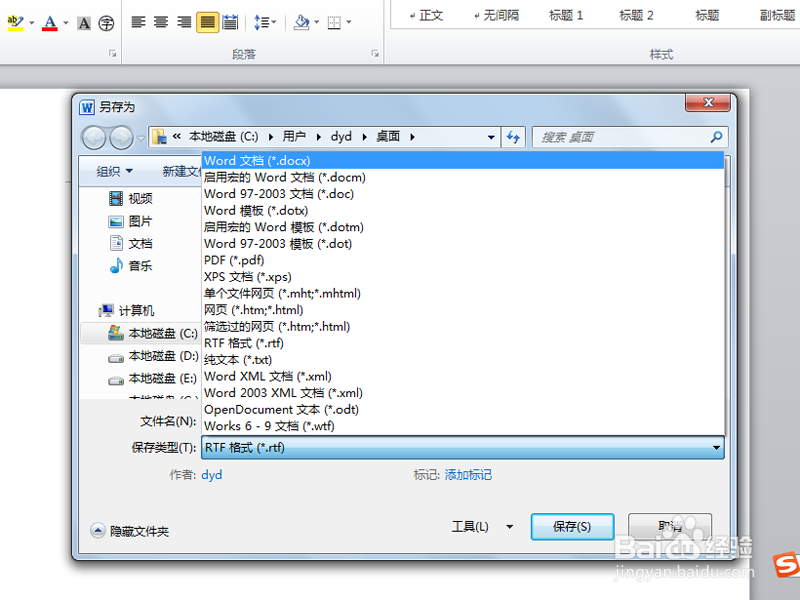
Task: Open font group dialog launcher
Action: tap(113, 53)
